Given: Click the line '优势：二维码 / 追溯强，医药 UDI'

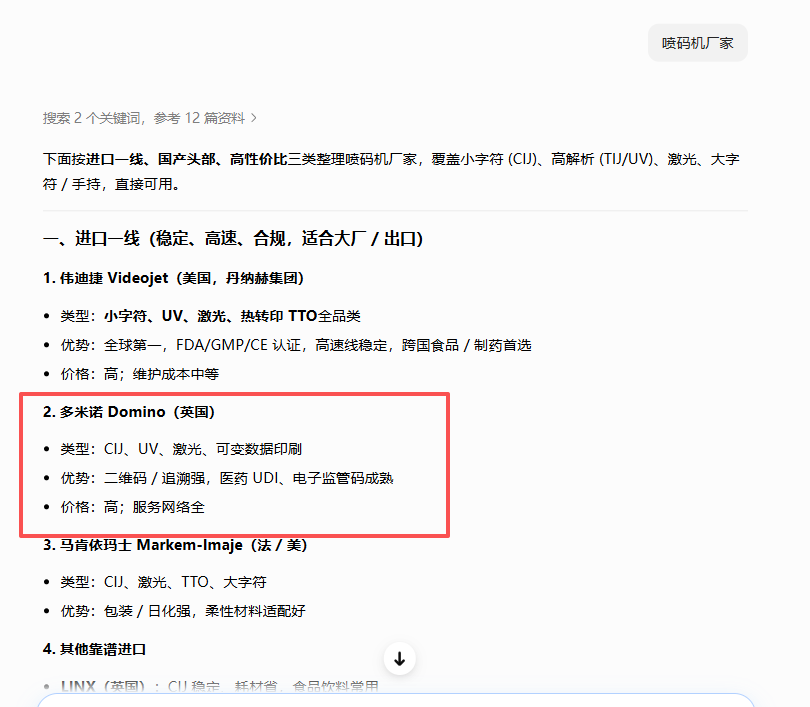Looking at the screenshot, I should [227, 478].
